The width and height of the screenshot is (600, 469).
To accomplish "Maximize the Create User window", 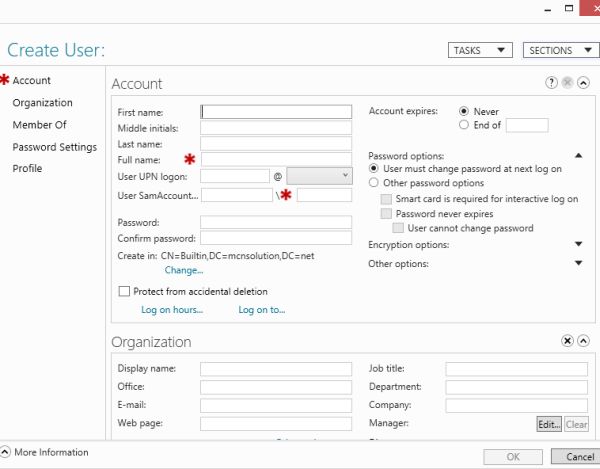I will (x=569, y=8).
